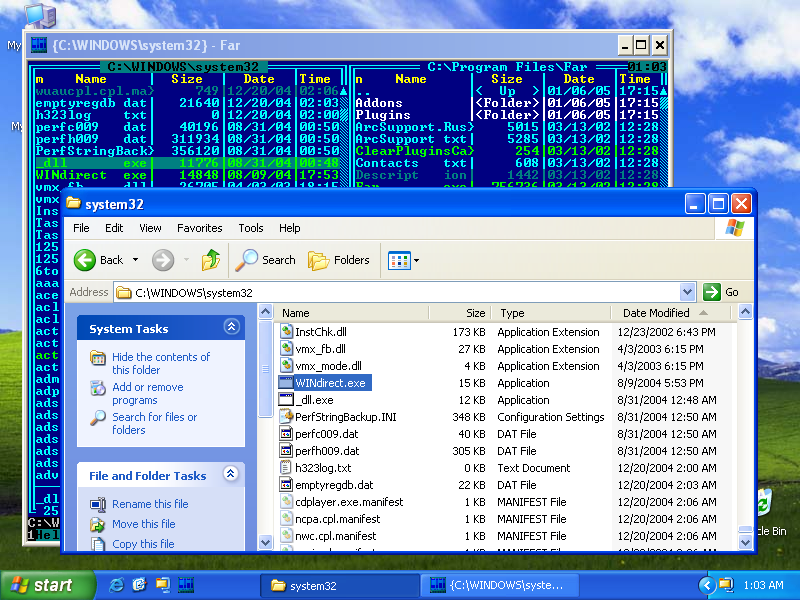Select the vmx_fb.dll file icon

coord(286,348)
